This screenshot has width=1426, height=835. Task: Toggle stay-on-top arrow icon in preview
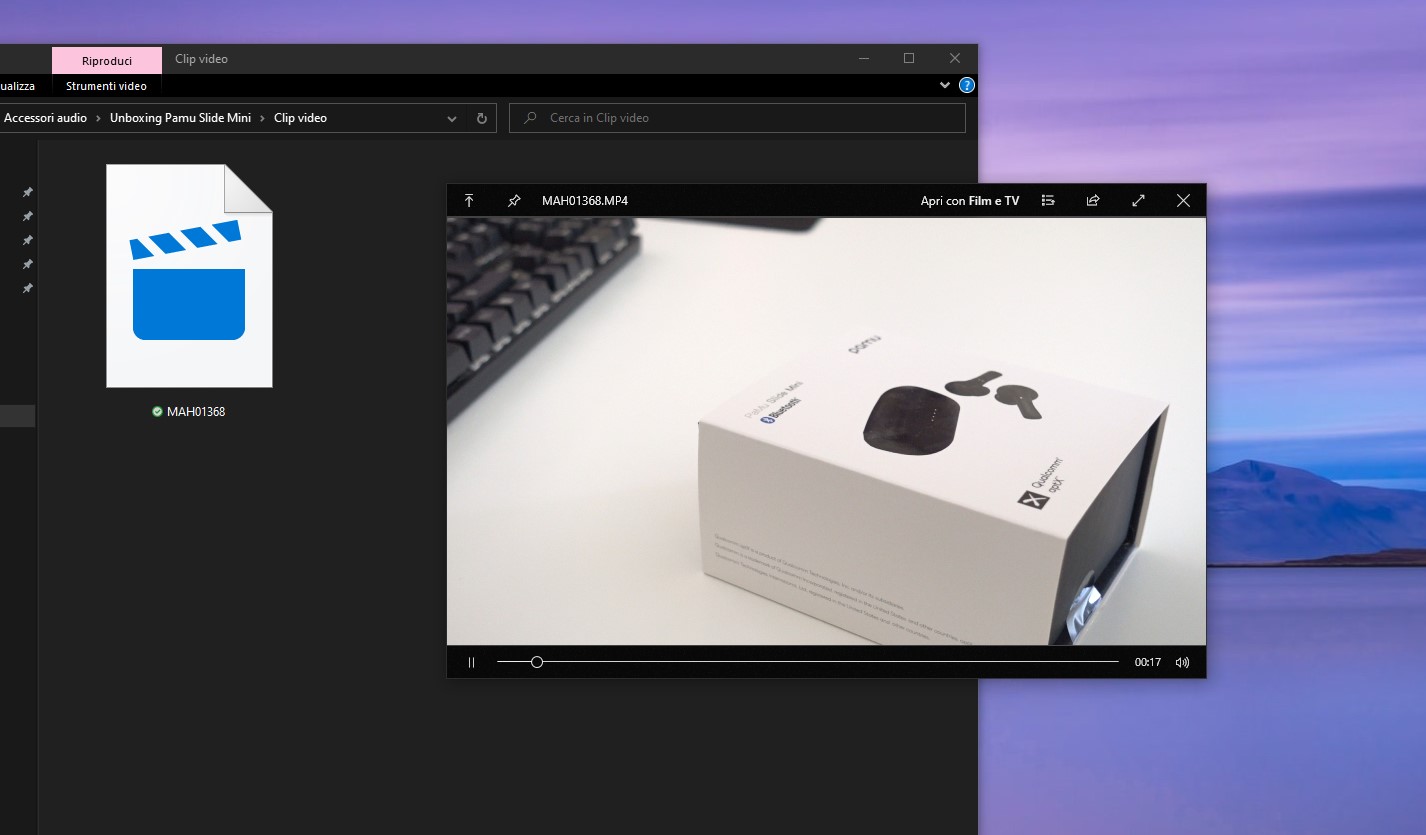469,200
